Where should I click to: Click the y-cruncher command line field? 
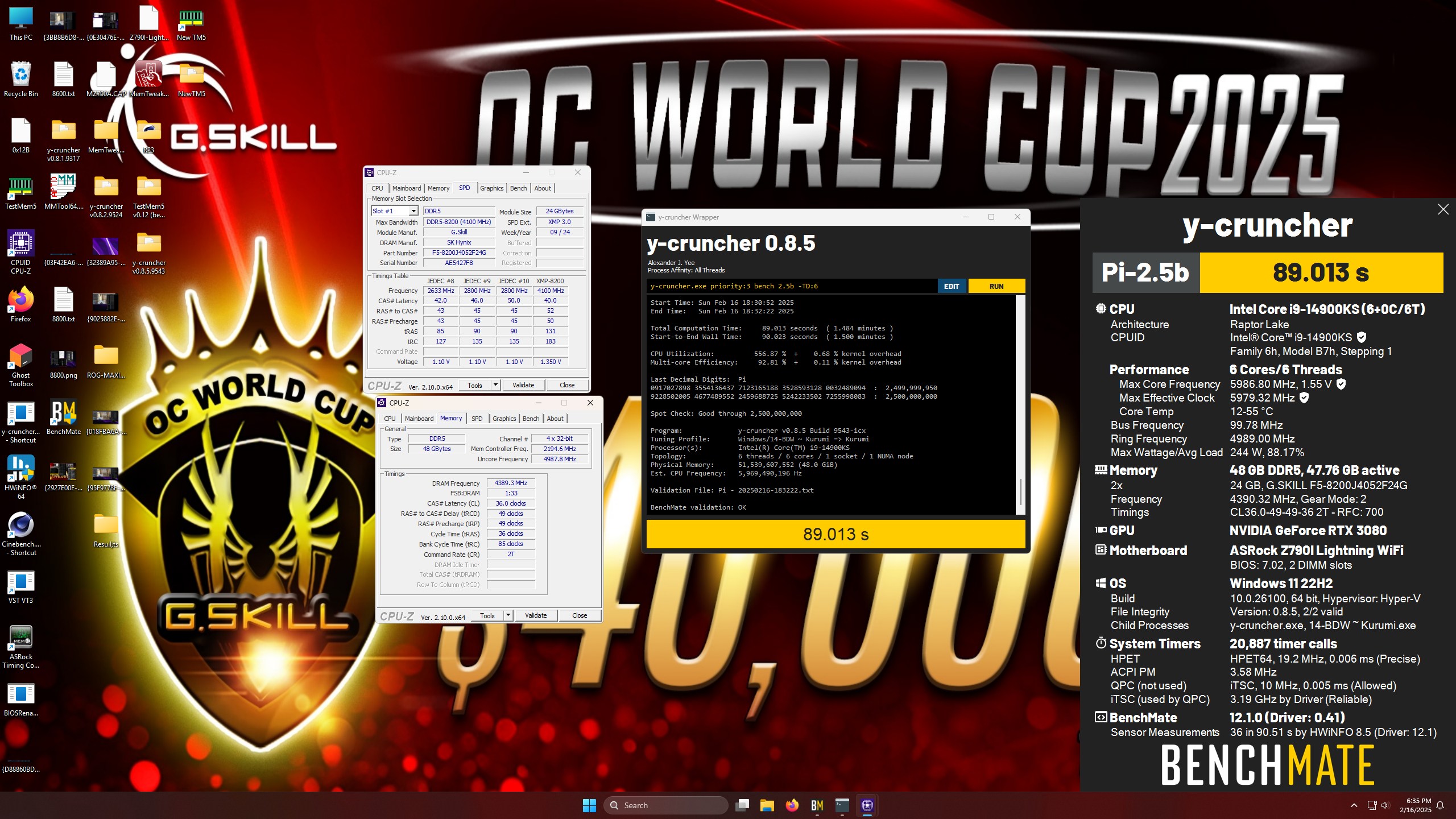coord(792,286)
